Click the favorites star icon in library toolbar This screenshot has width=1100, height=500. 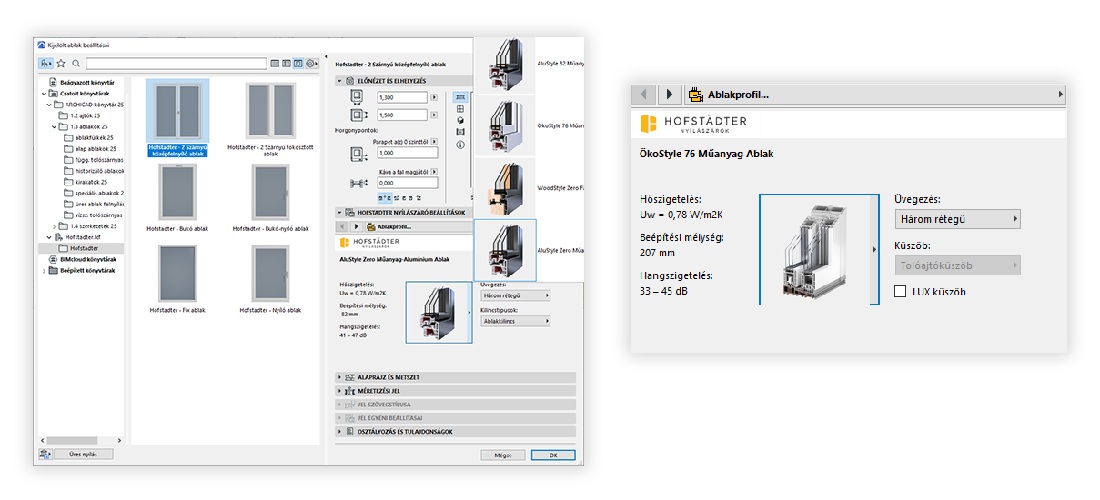coord(61,63)
